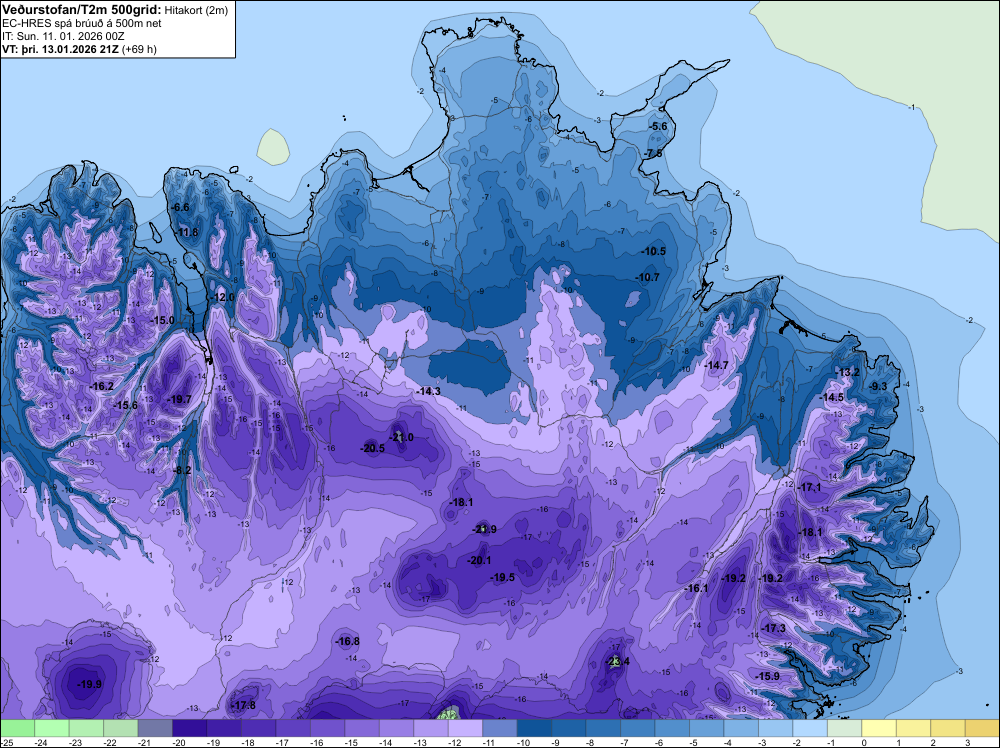The height and width of the screenshot is (748, 1000).
Task: Select the -20.1 temperature value
Action: (x=479, y=561)
